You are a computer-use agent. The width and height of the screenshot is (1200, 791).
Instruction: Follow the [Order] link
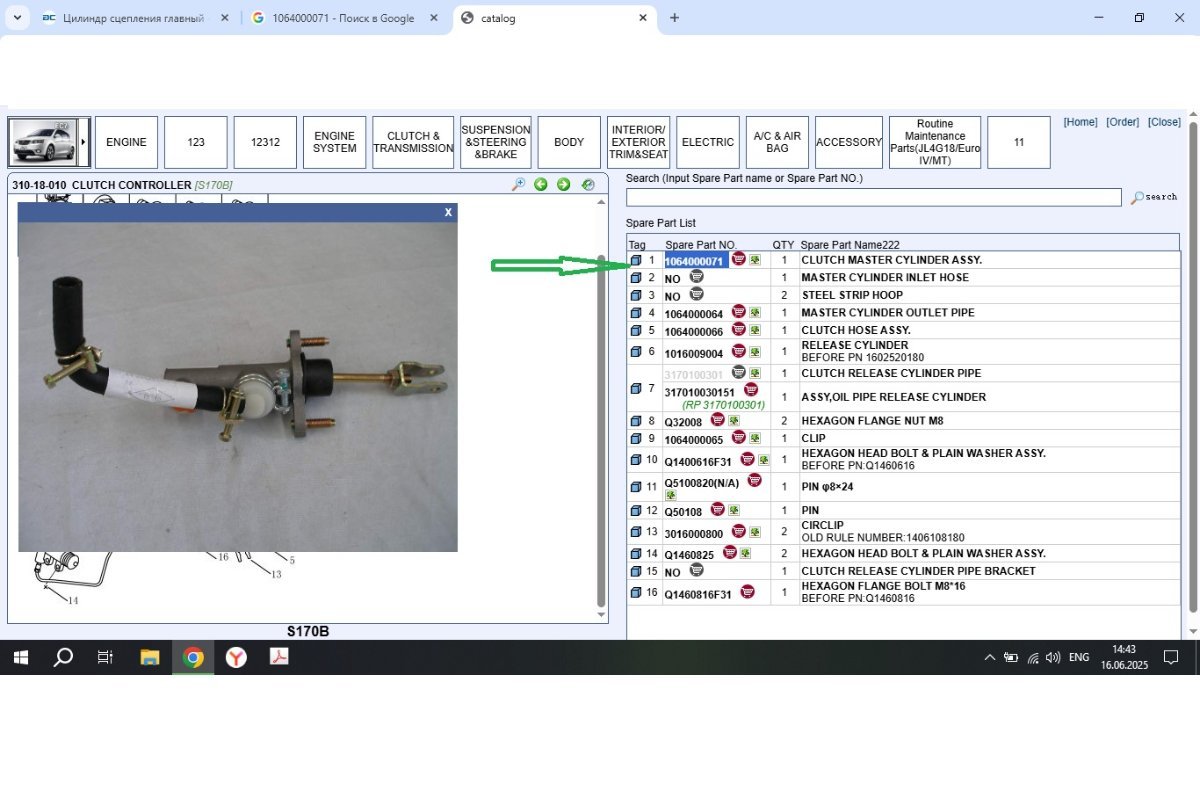click(1122, 122)
